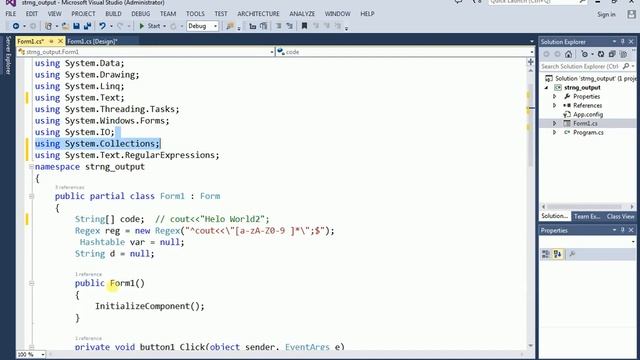This screenshot has width=640, height=360.
Task: Open the EDIT menu
Action: (x=32, y=13)
